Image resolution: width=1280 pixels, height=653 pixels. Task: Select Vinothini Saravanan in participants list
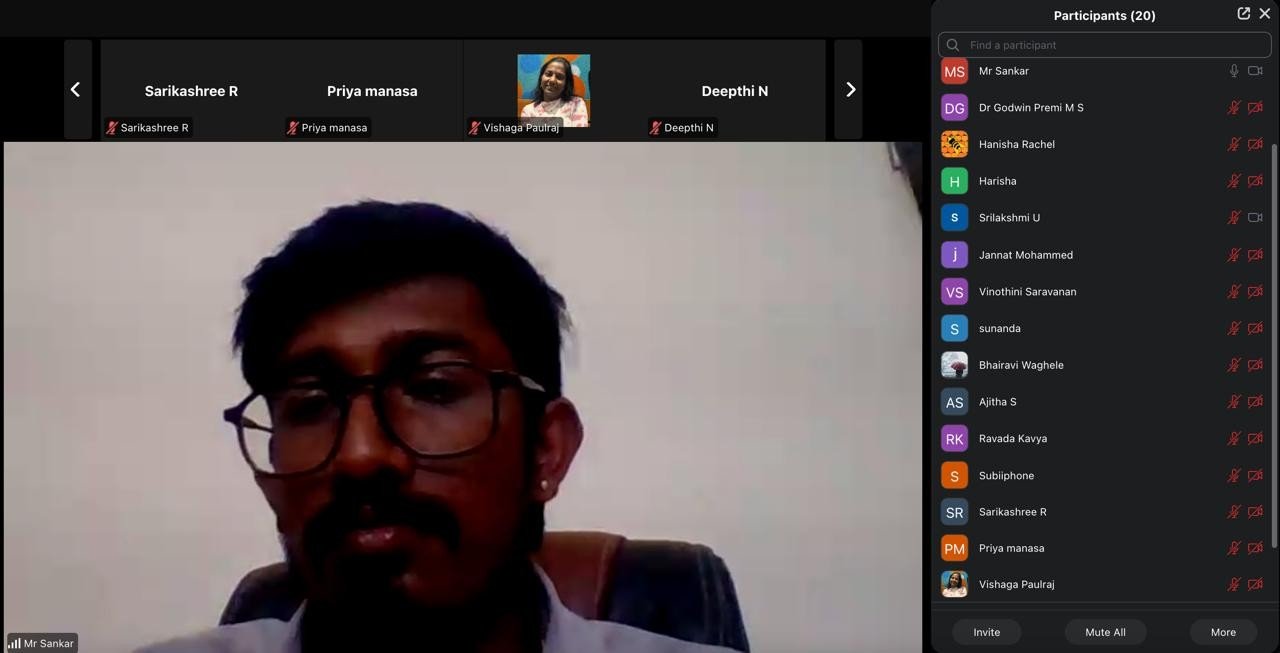click(1104, 292)
